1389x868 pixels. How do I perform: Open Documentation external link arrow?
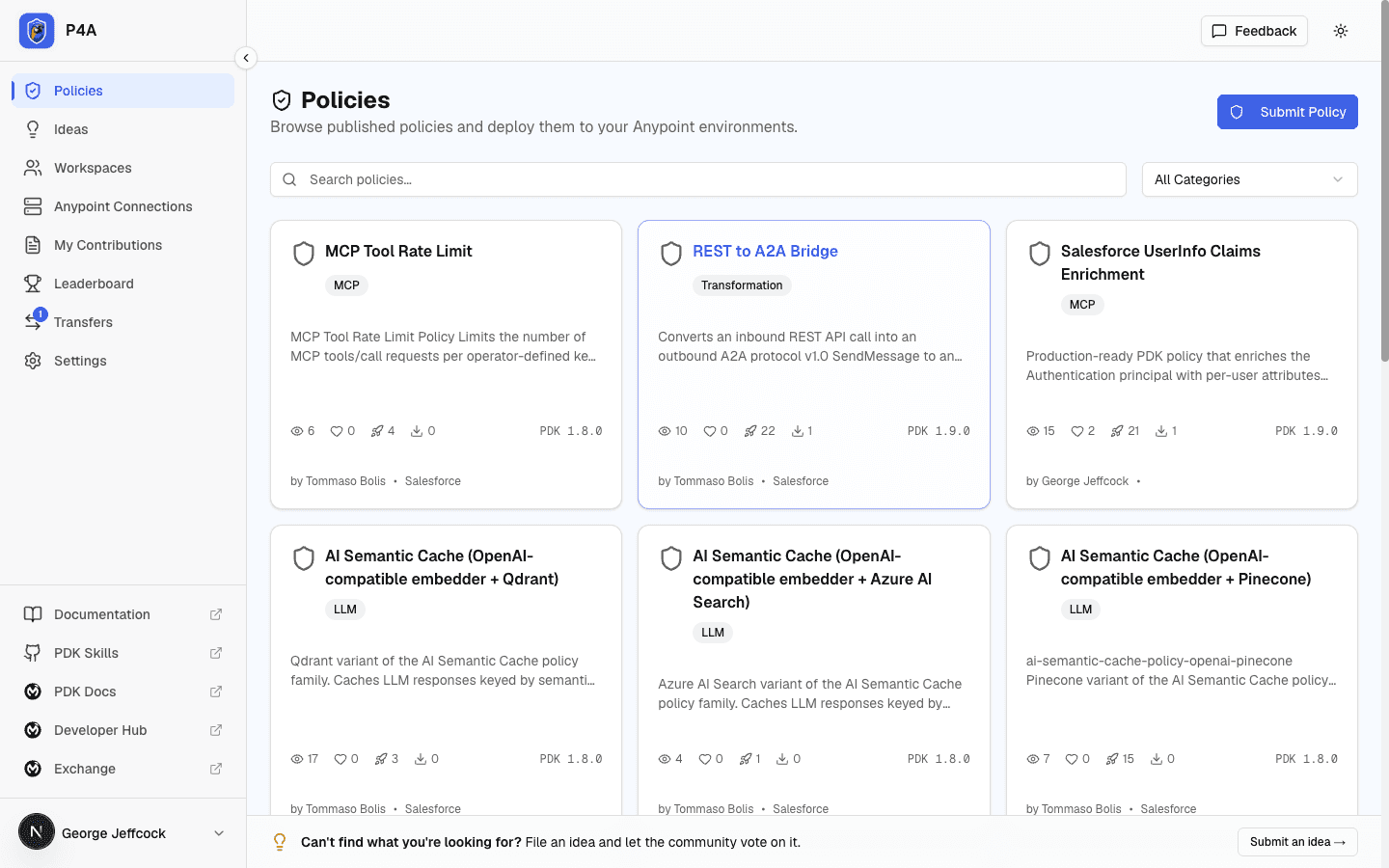(x=216, y=614)
